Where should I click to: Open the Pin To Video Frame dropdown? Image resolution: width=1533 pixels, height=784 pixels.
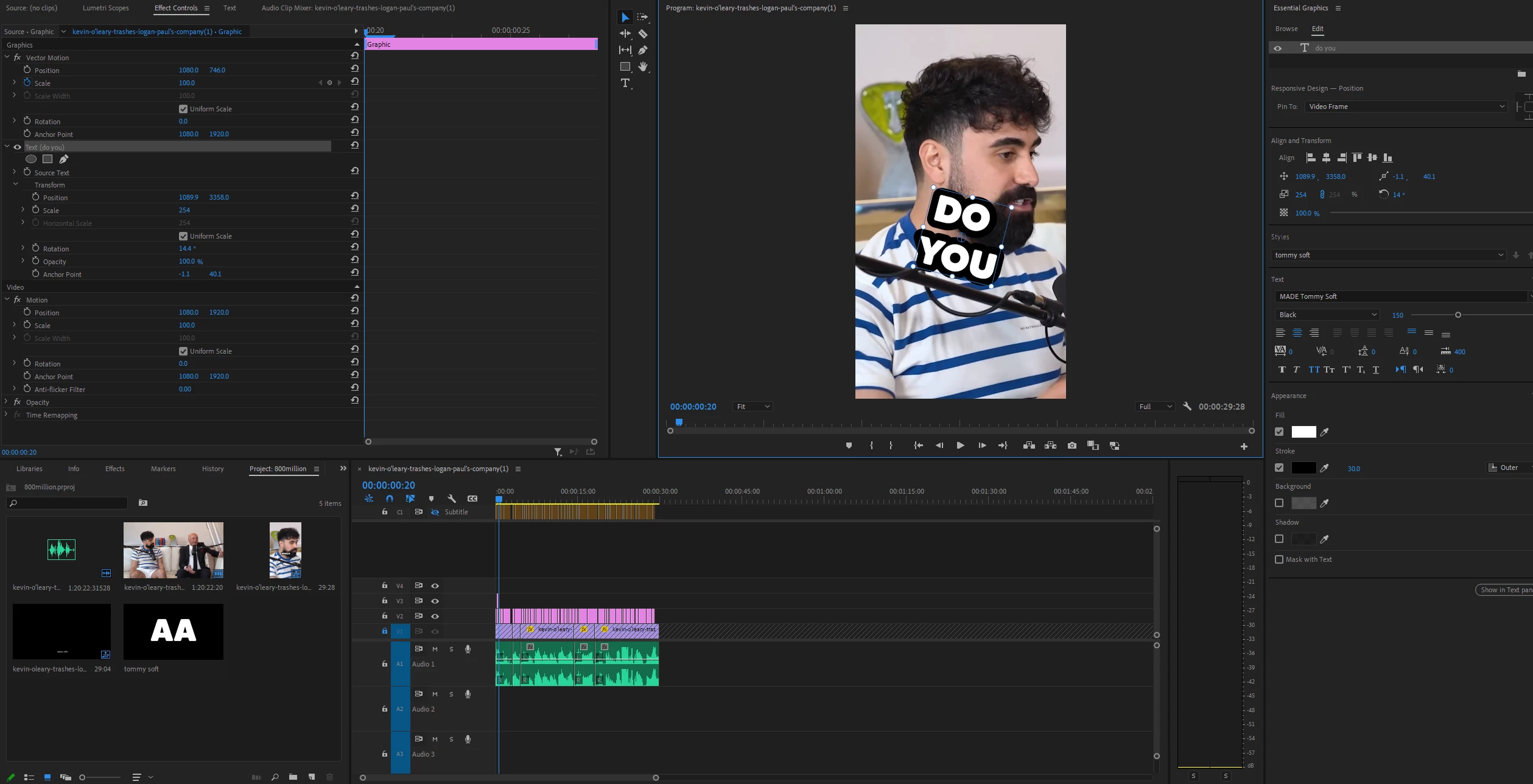tap(1406, 107)
